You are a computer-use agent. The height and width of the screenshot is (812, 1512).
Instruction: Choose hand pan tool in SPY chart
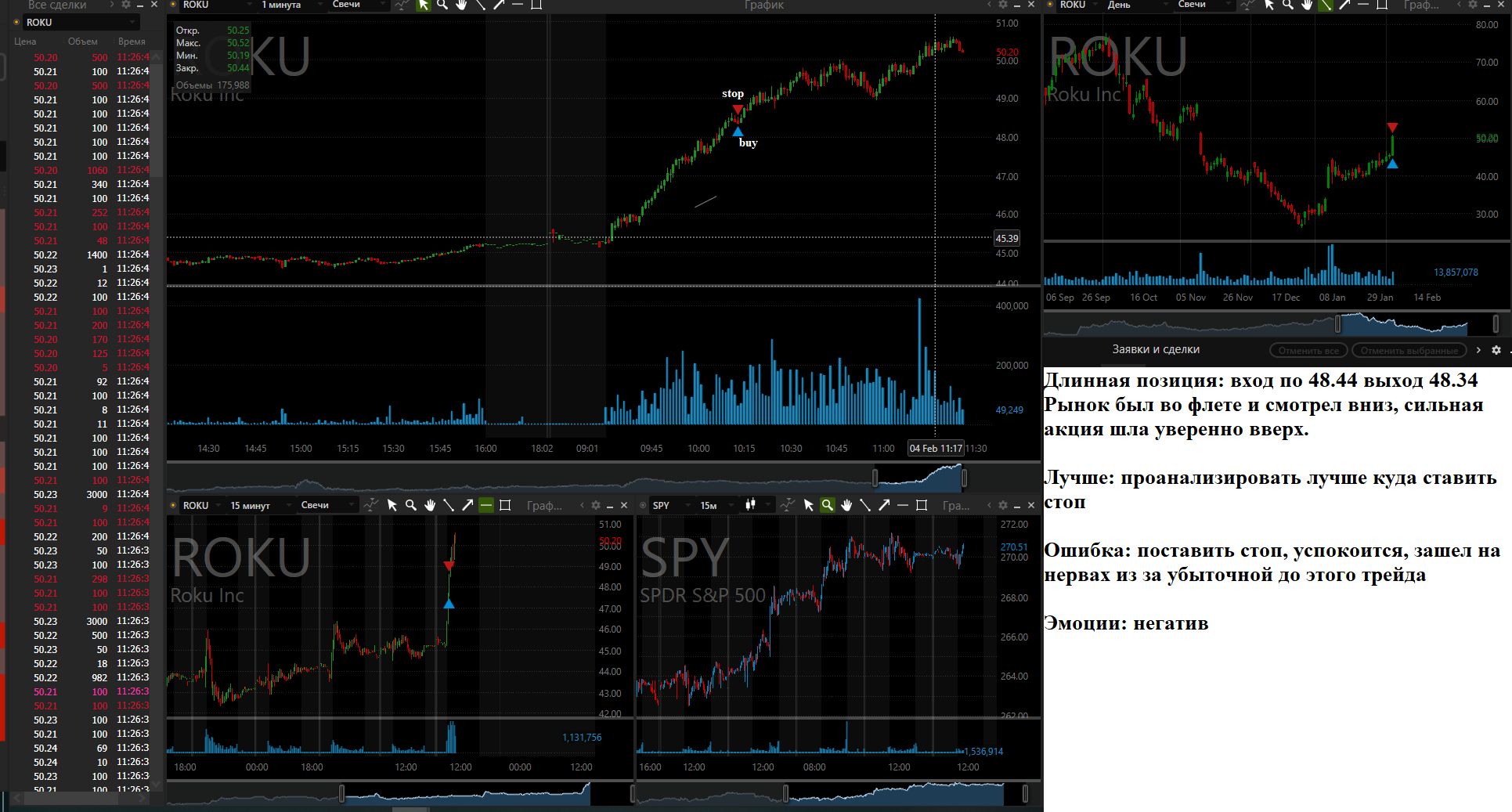tap(846, 505)
